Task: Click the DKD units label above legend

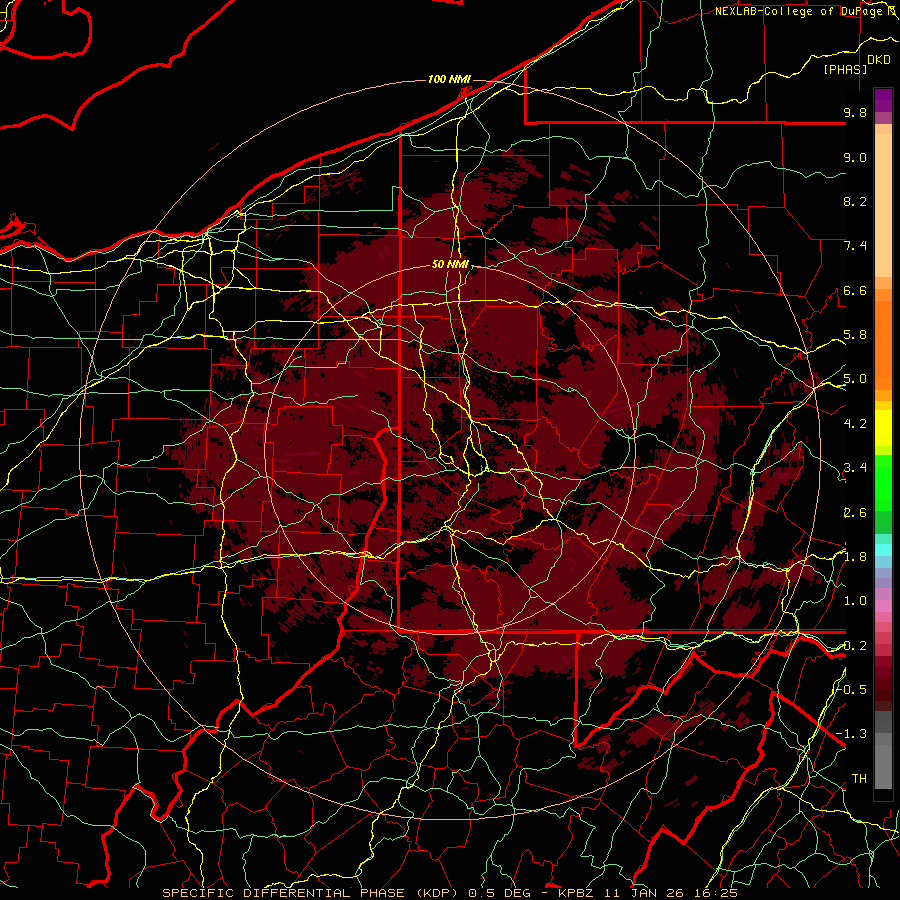Action: coord(879,60)
